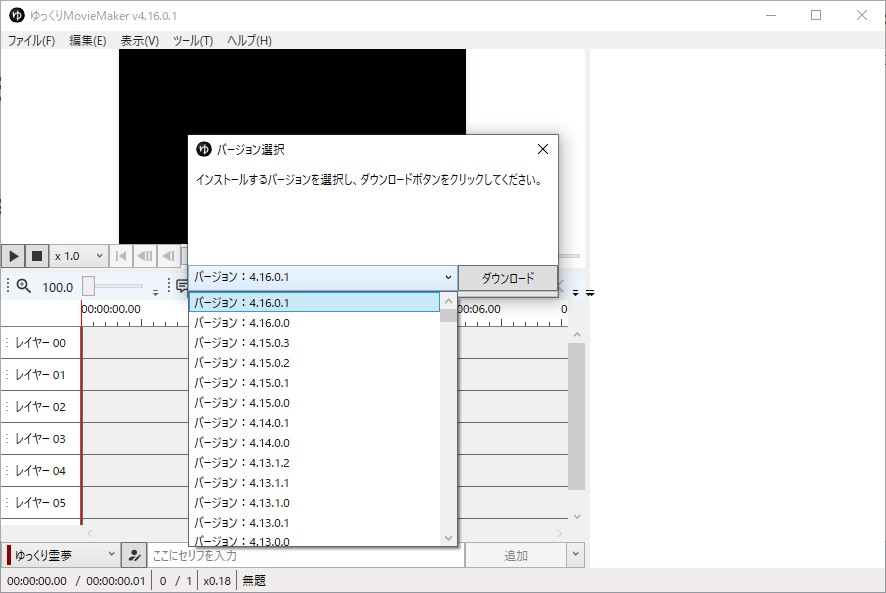886x593 pixels.
Task: Click the timeline ruler at 00:00:00.00
Action: pos(111,309)
